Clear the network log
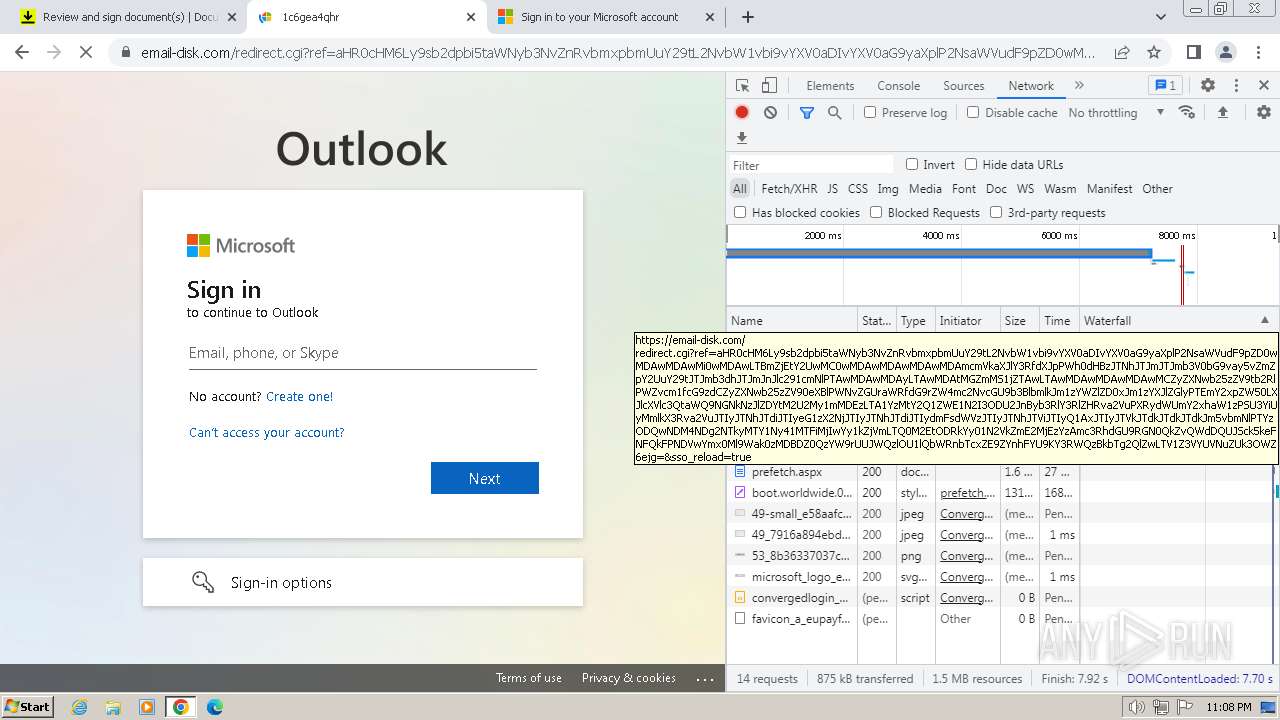The width and height of the screenshot is (1280, 720). point(770,113)
